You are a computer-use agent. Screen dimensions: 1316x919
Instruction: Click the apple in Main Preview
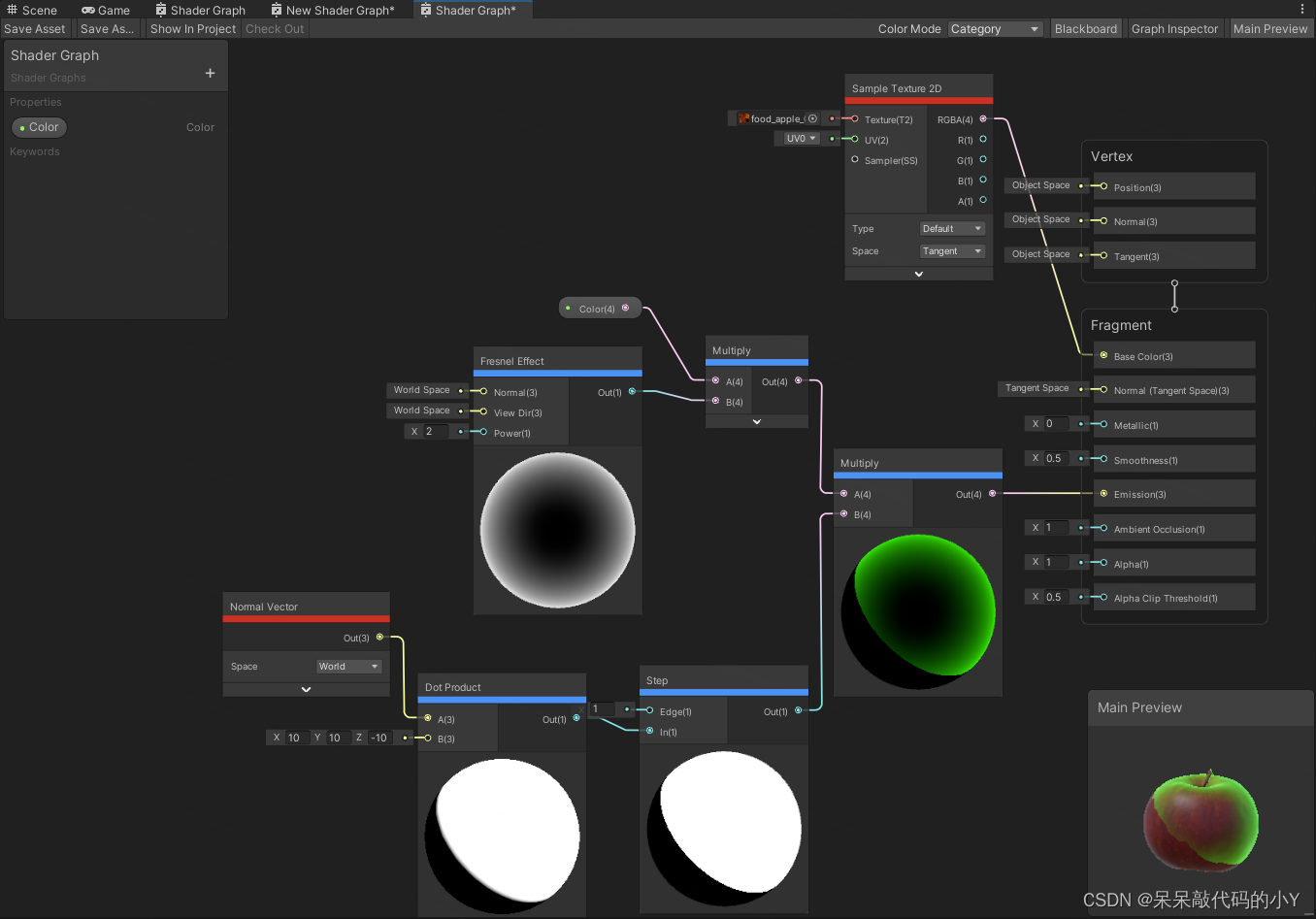[x=1201, y=821]
